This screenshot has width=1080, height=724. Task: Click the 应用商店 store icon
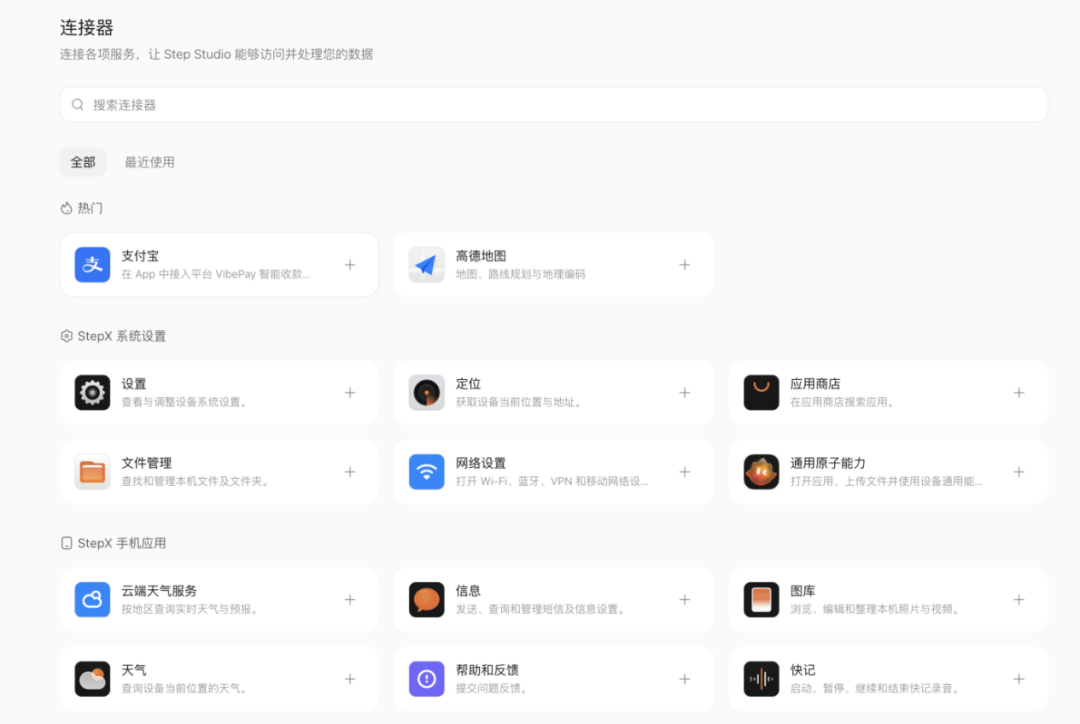[x=761, y=393]
